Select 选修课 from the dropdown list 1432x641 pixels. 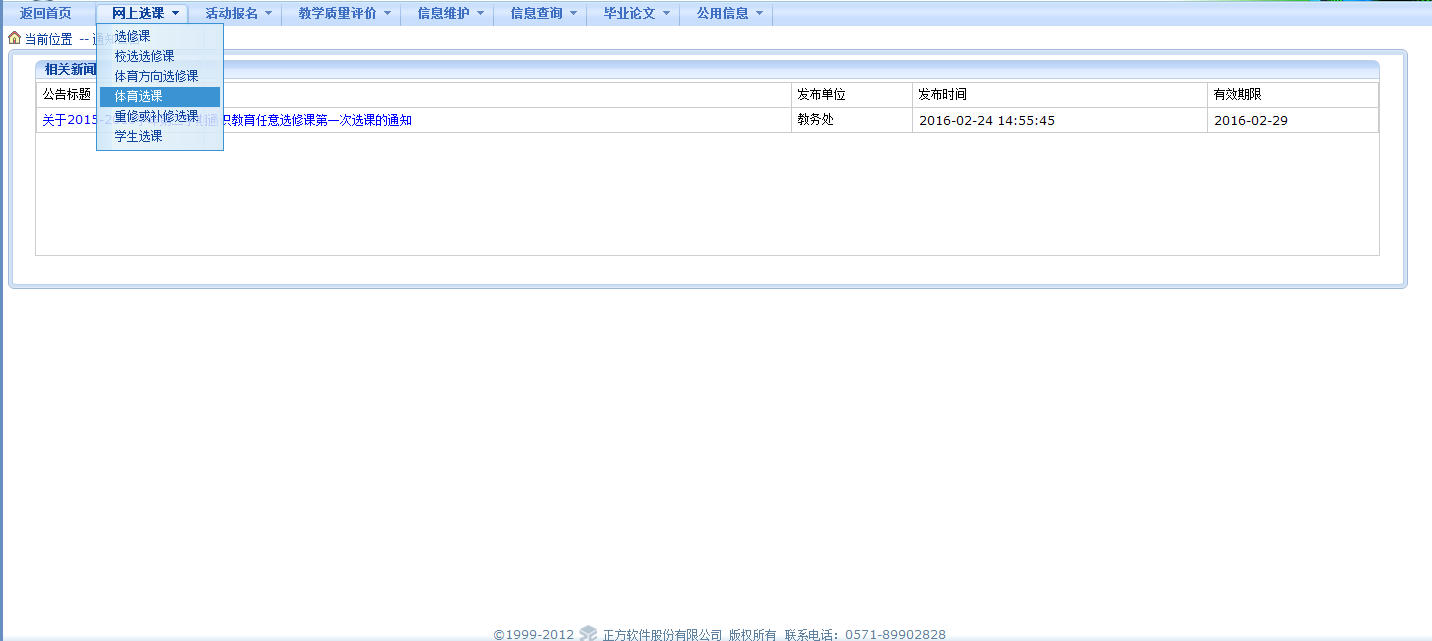tap(133, 36)
